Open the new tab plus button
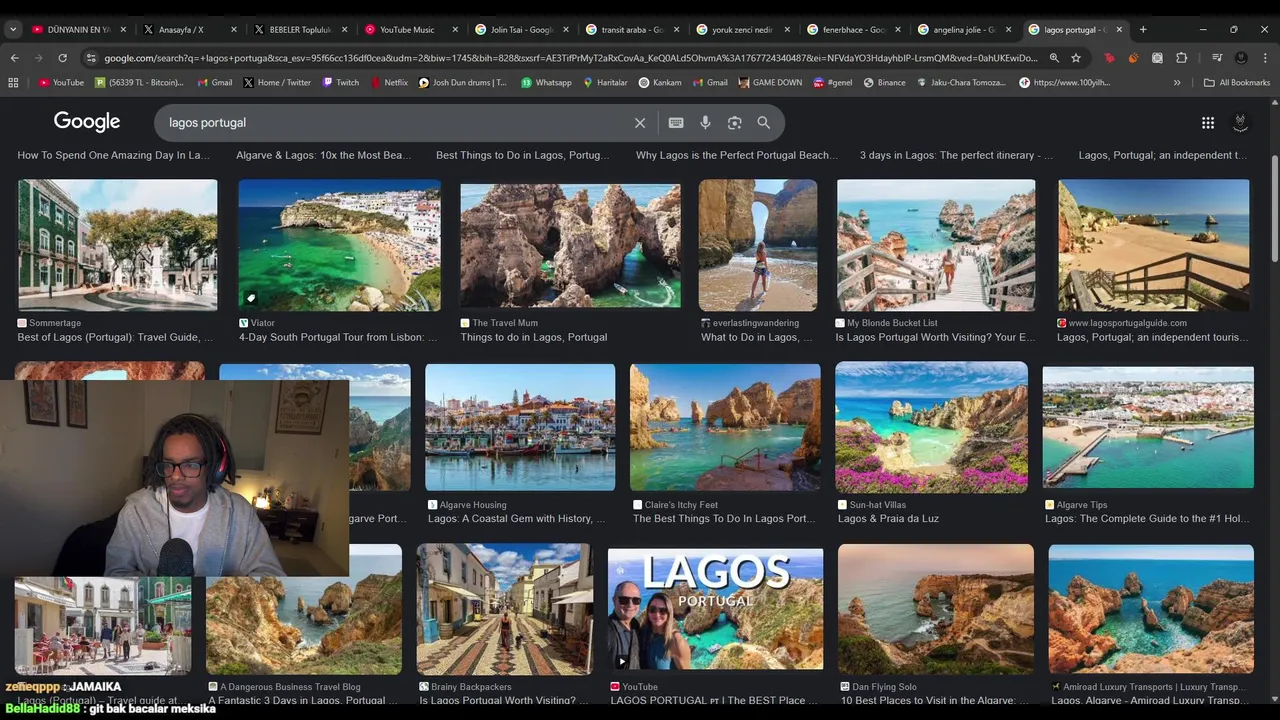 point(1143,29)
